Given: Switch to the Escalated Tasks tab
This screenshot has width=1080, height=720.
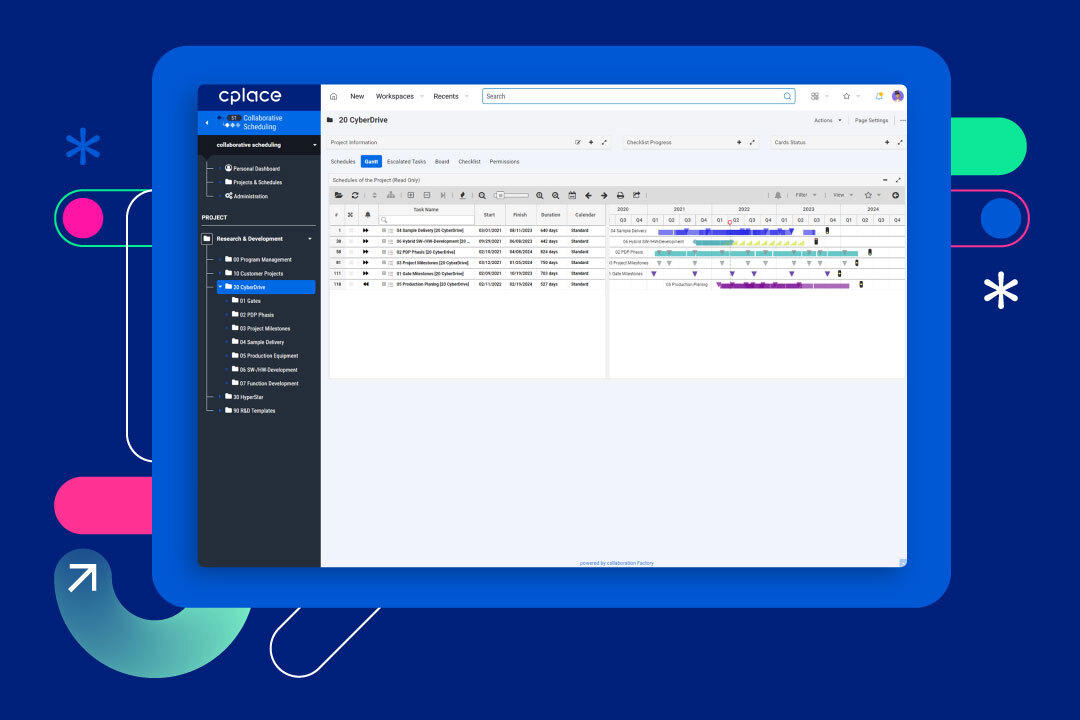Looking at the screenshot, I should pos(406,162).
